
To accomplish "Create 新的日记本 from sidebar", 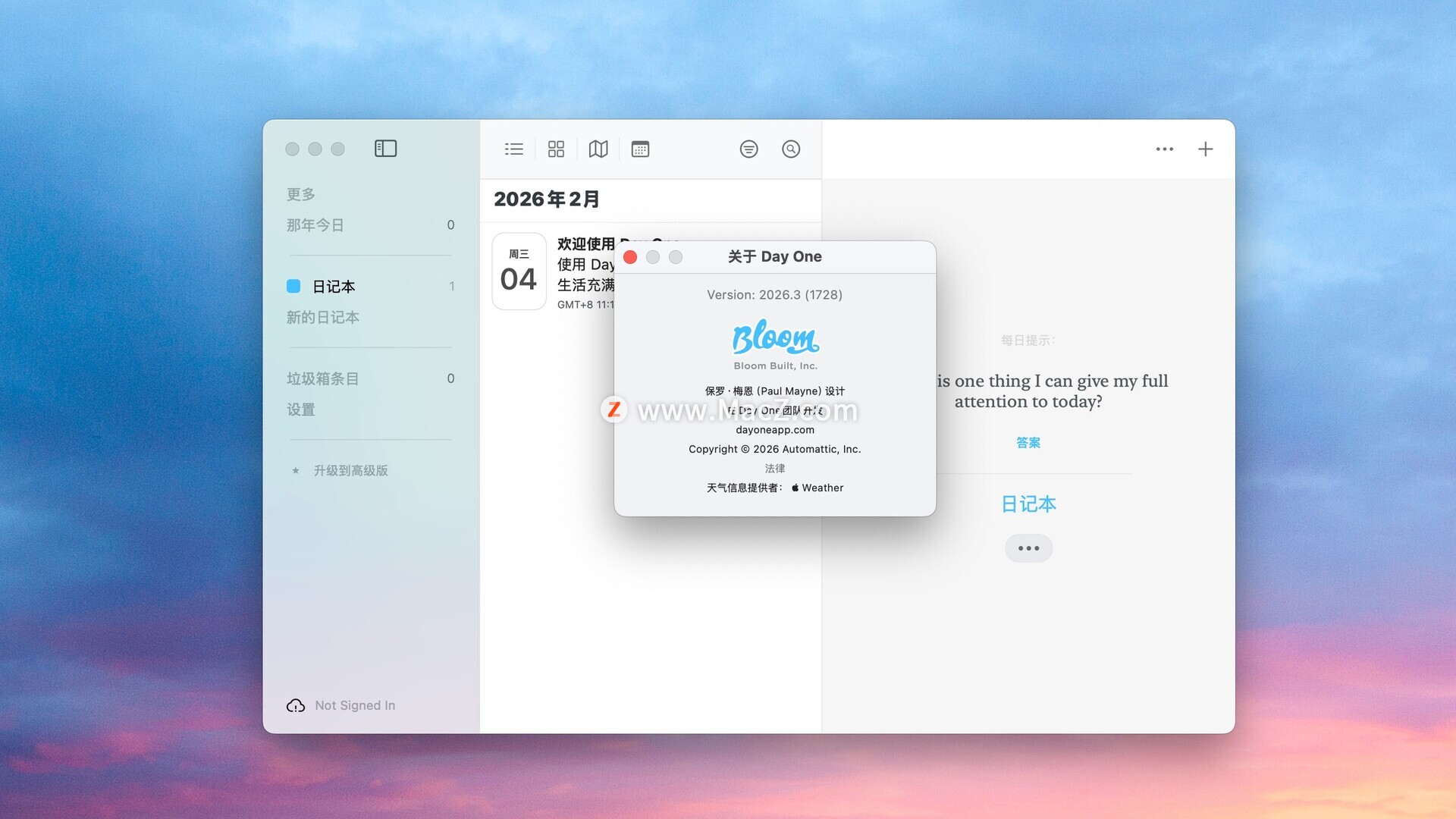I will pyautogui.click(x=323, y=318).
